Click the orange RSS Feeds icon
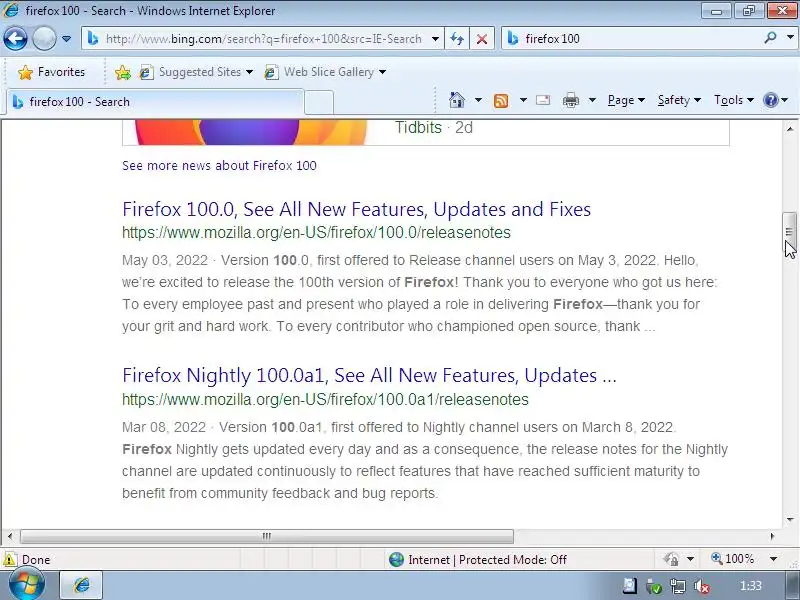Viewport: 800px width, 600px height. [x=501, y=101]
